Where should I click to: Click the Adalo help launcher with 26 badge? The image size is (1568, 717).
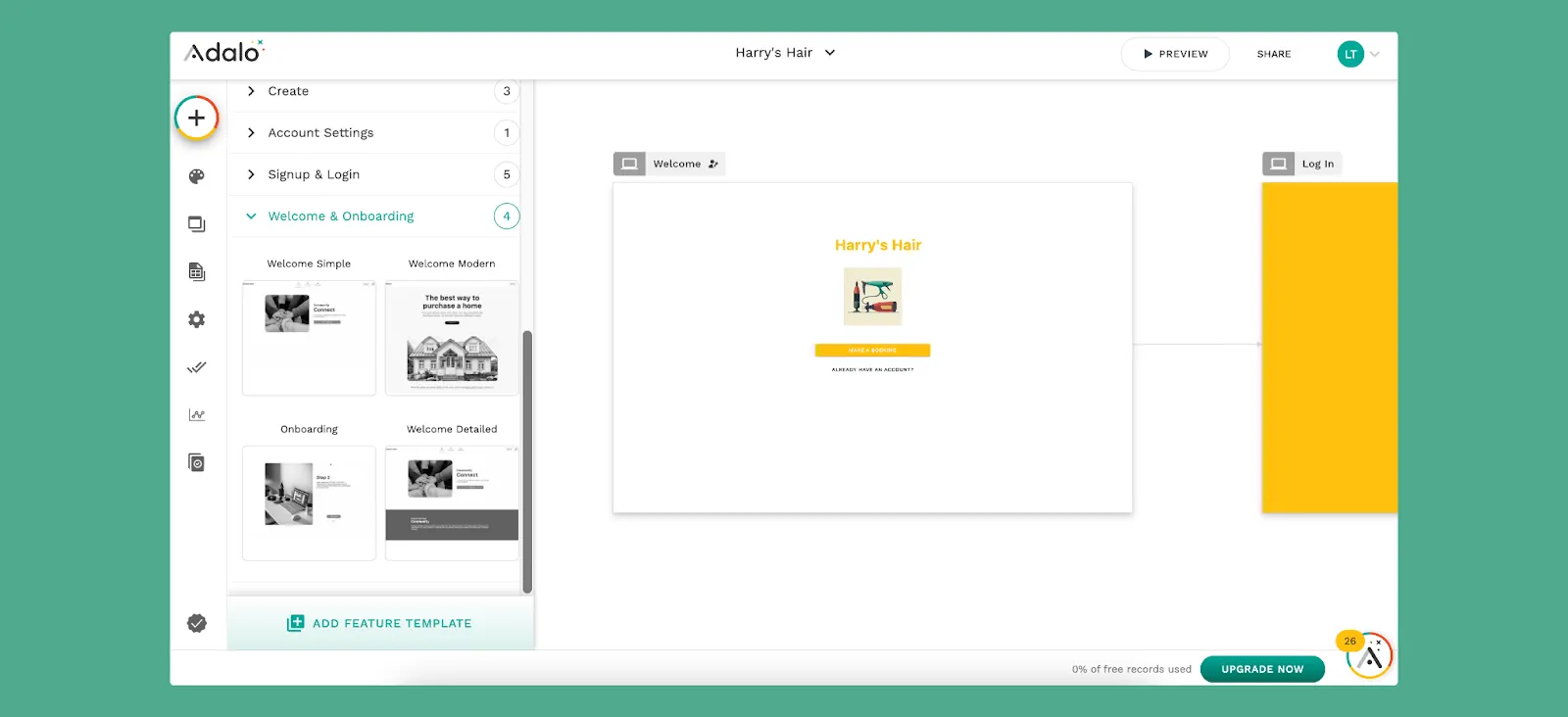click(1369, 656)
